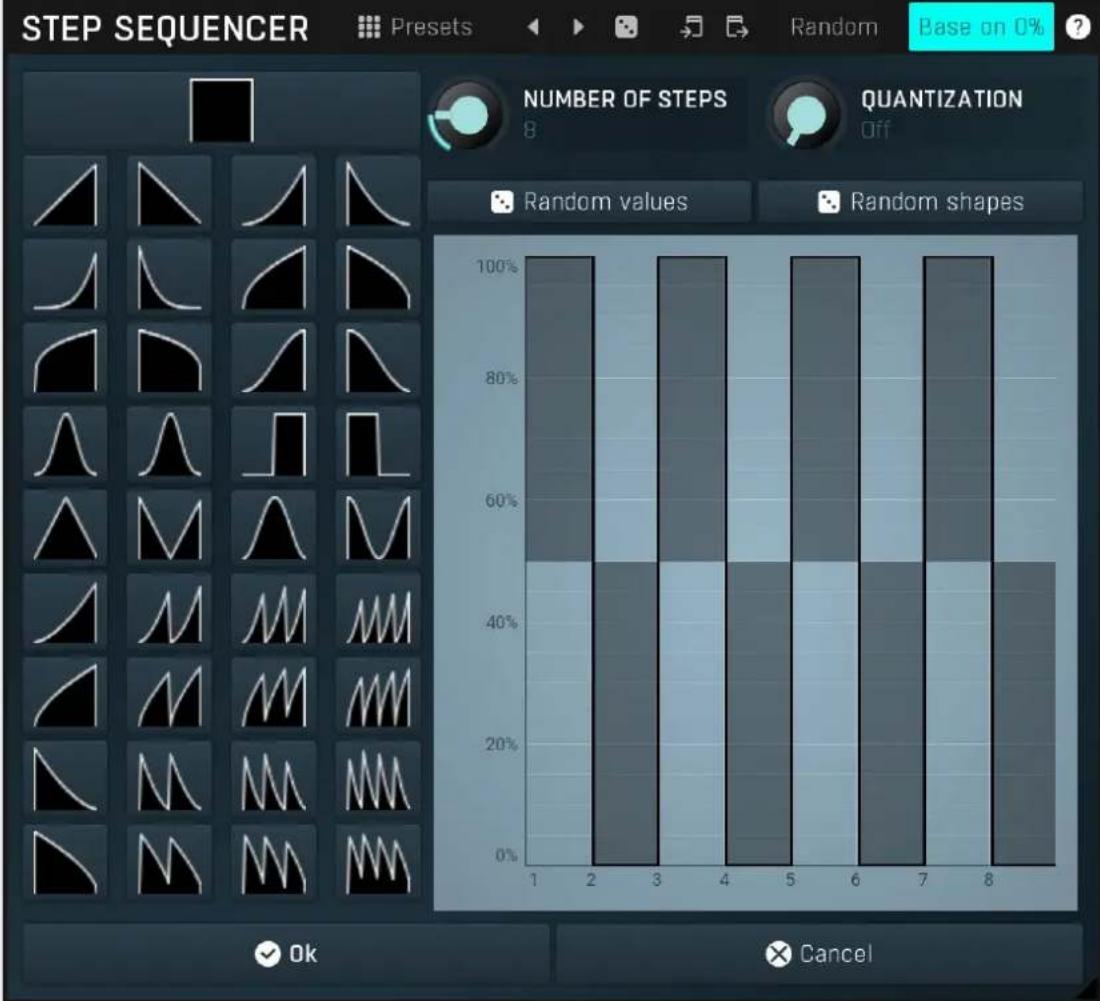1100x1001 pixels.
Task: Select the quadruple falling concave sawtooth shape
Action: (x=377, y=779)
